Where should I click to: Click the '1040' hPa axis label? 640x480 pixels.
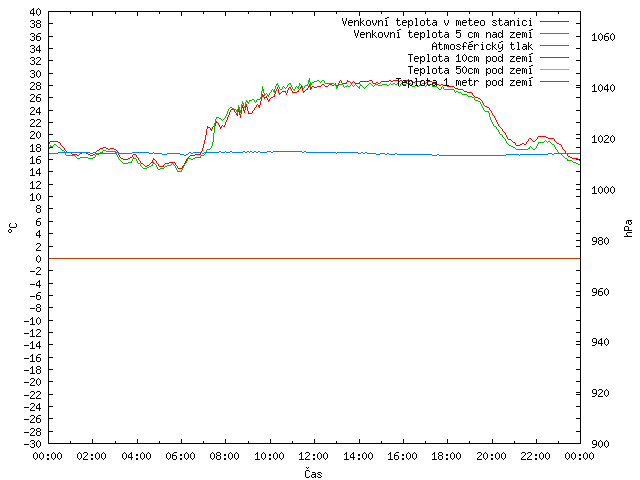pyautogui.click(x=603, y=88)
